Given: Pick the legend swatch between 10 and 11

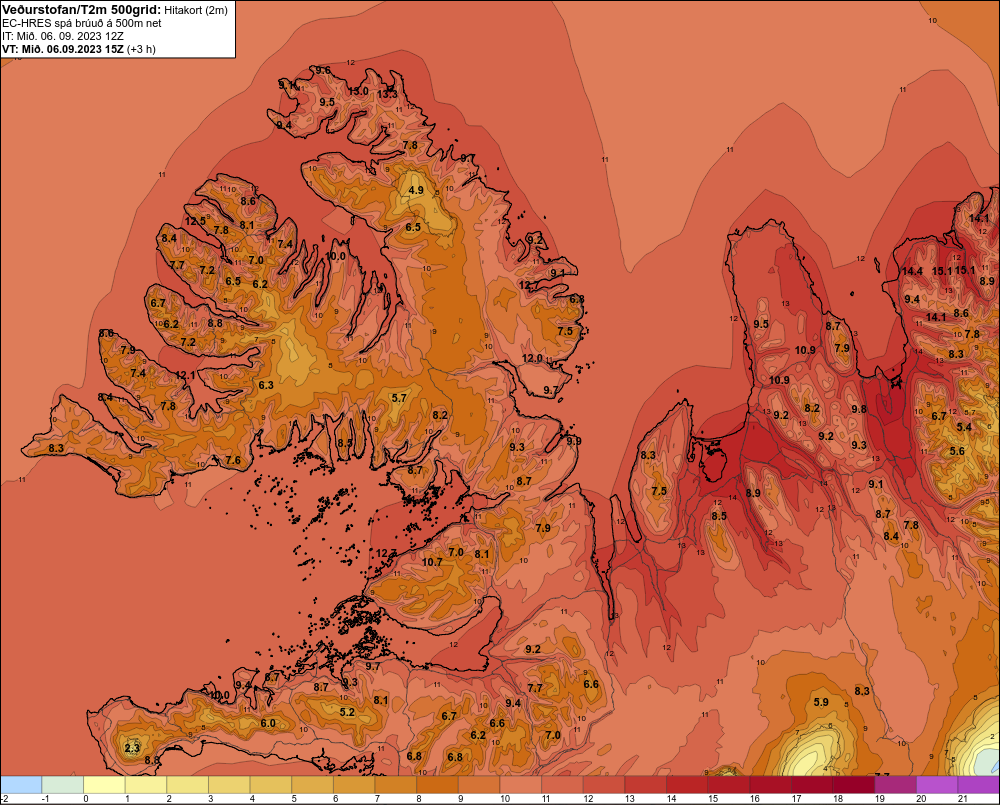Looking at the screenshot, I should tap(521, 784).
